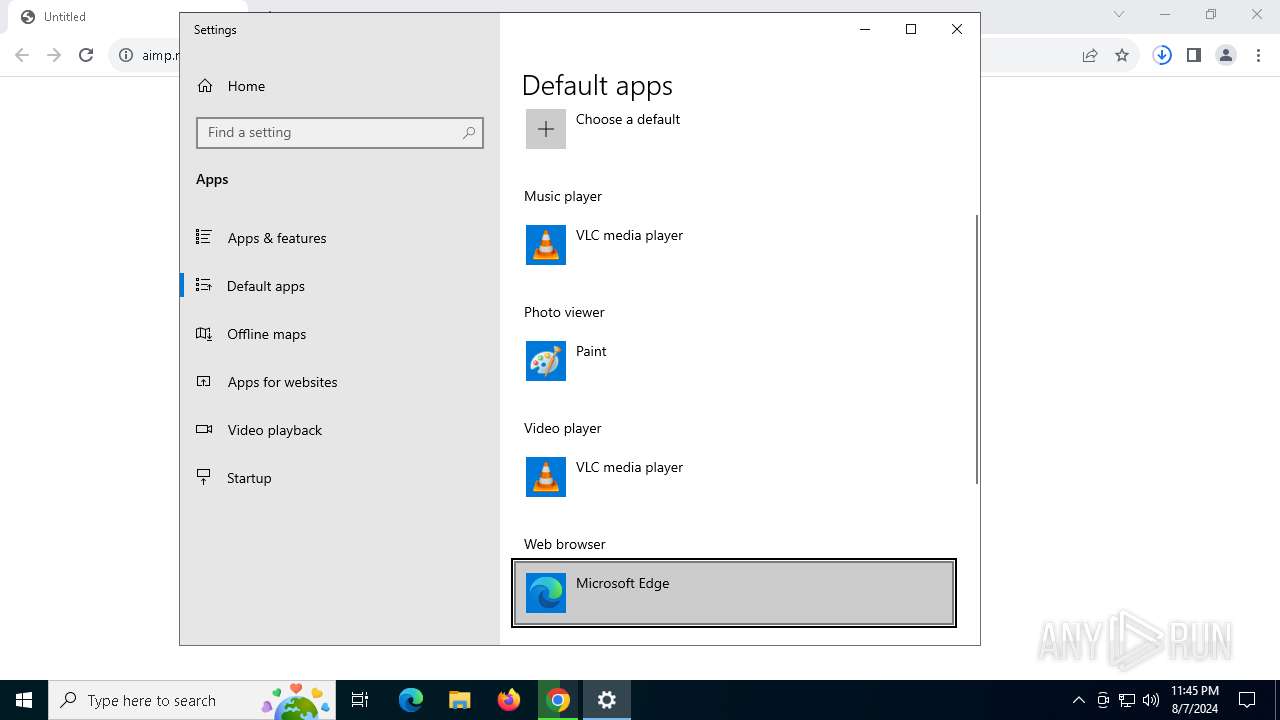The height and width of the screenshot is (720, 1280).
Task: Click VLC cone icon under Music player
Action: tap(546, 245)
